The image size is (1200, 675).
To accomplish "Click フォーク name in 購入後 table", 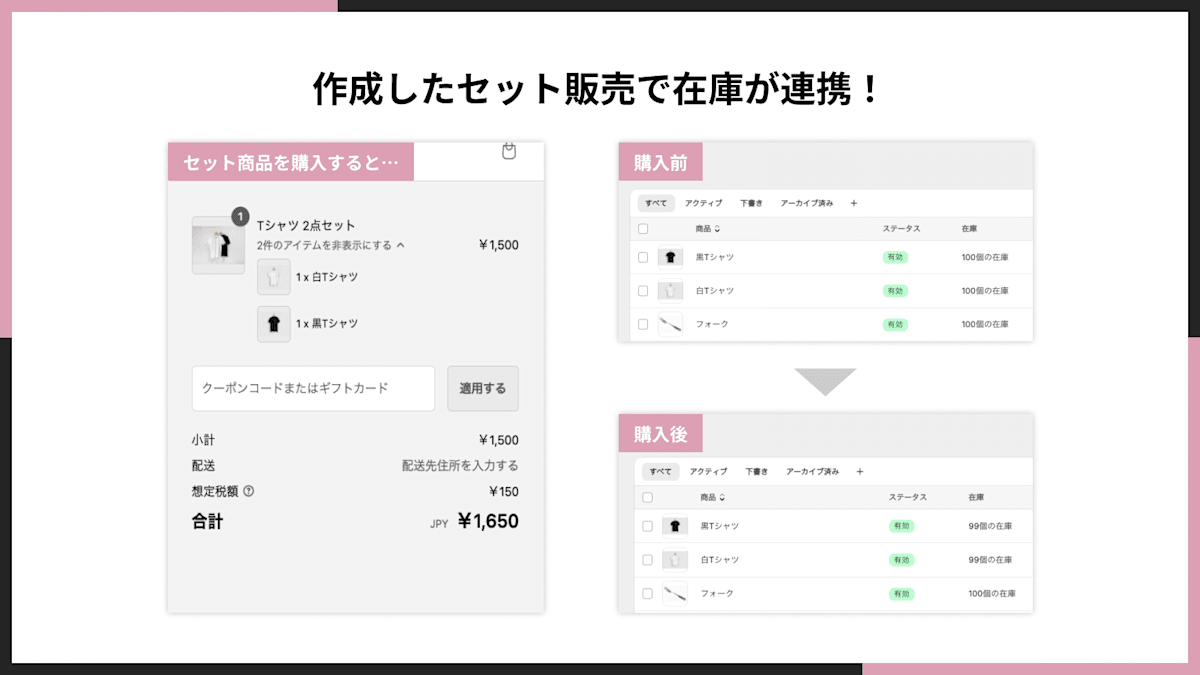I will (717, 593).
